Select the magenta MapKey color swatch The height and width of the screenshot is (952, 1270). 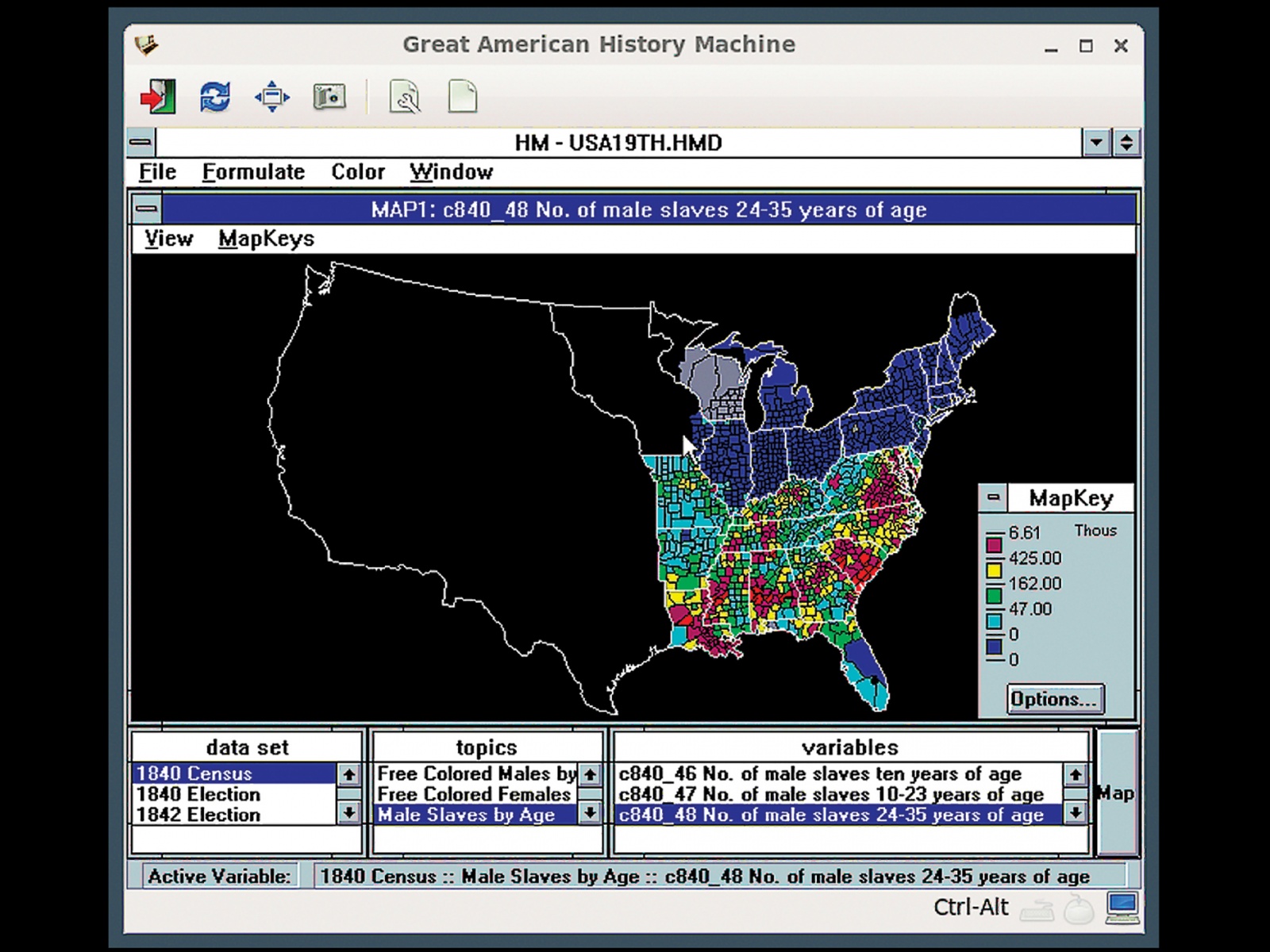coord(993,545)
